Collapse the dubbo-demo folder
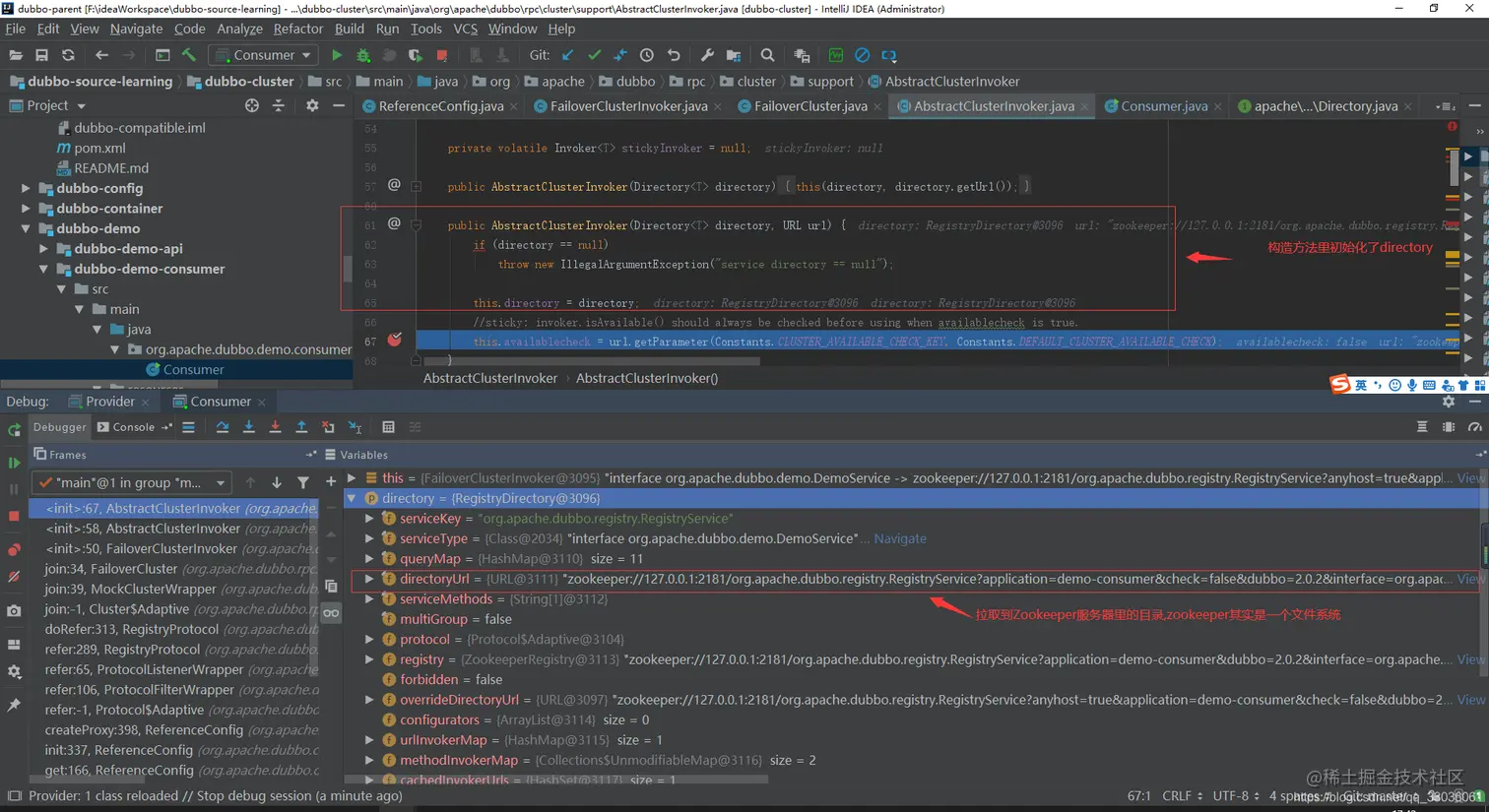This screenshot has width=1489, height=812. click(26, 228)
